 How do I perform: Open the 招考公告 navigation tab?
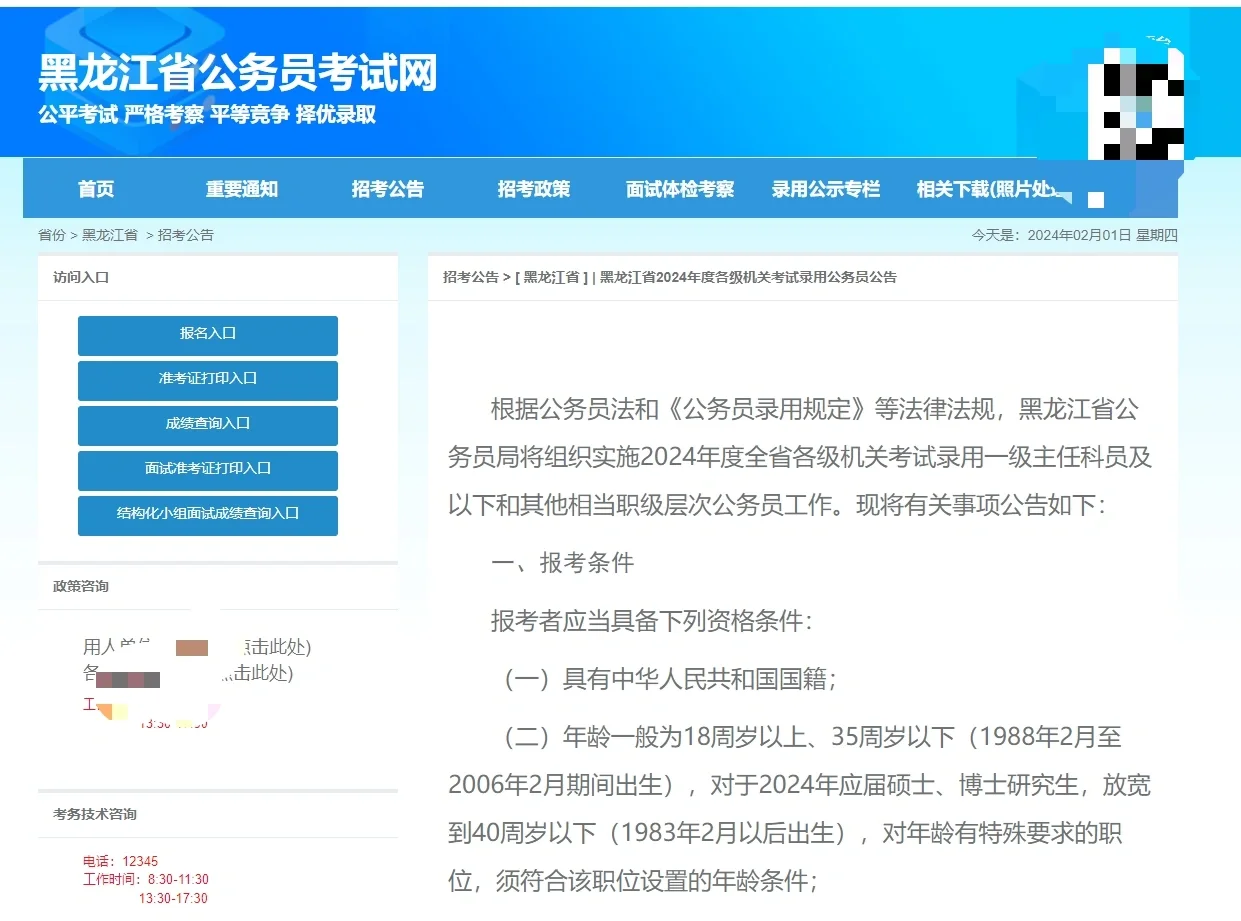388,188
